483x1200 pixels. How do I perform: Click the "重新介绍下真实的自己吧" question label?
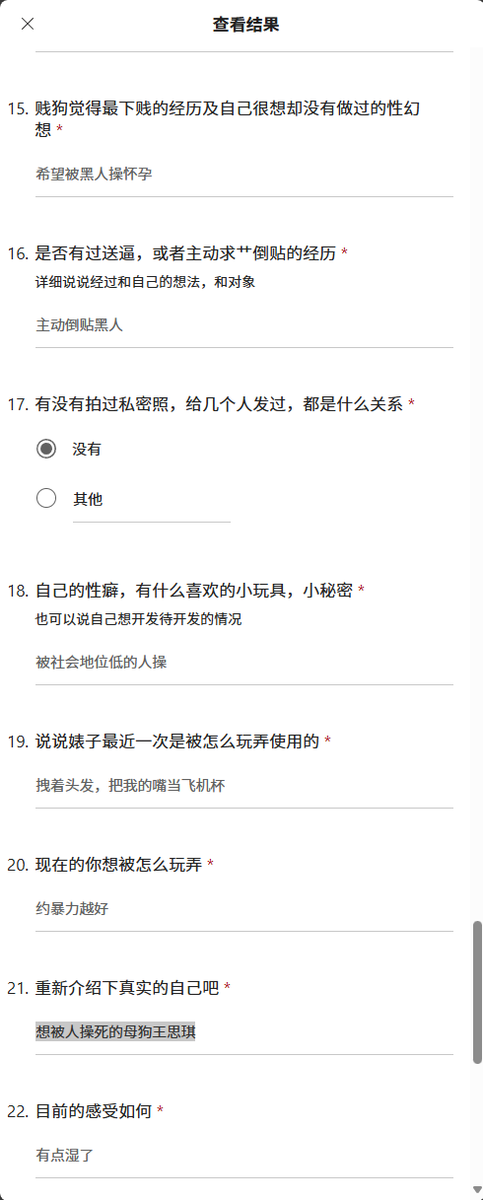(x=127, y=987)
